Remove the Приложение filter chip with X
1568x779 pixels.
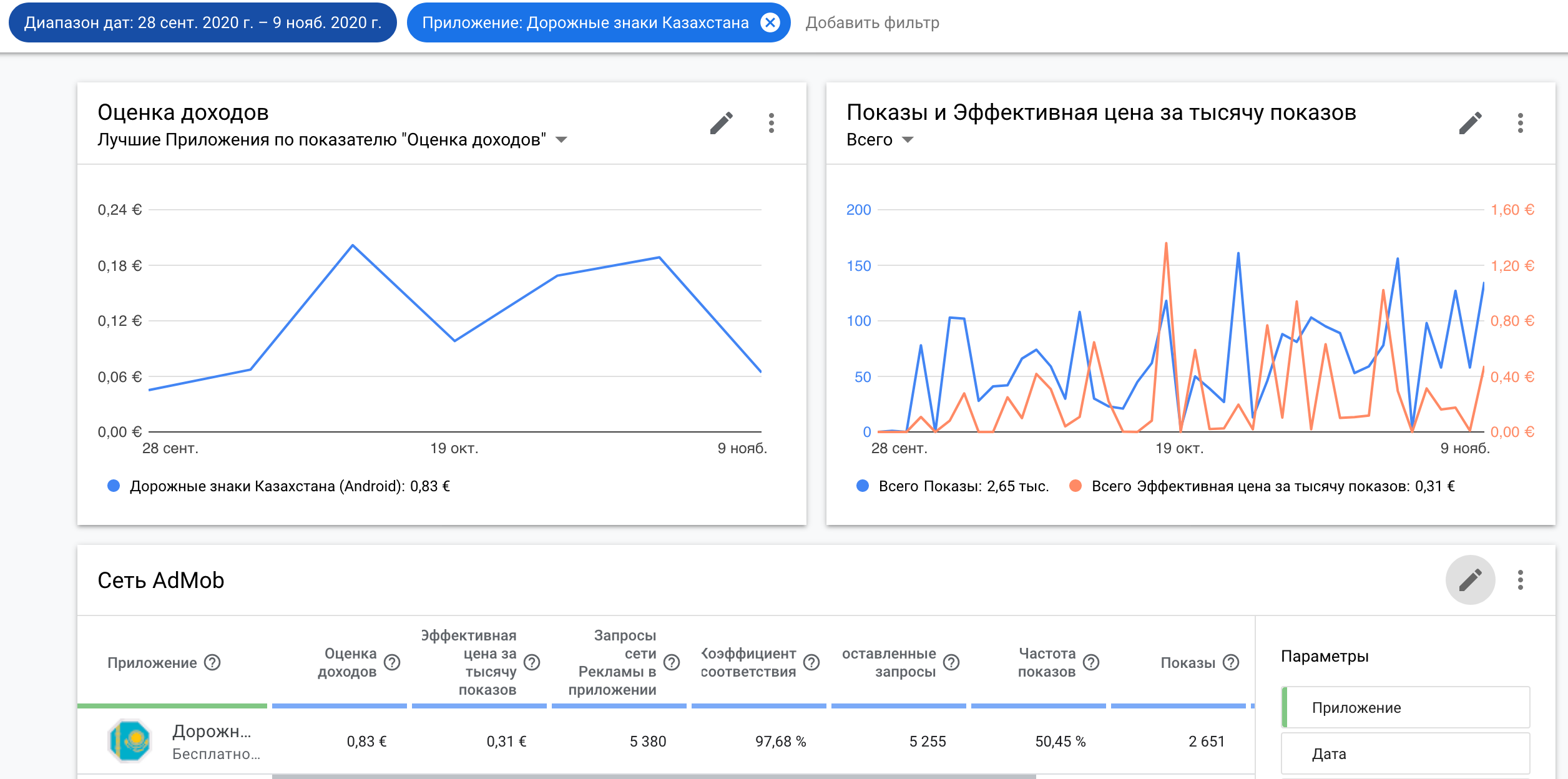tap(770, 23)
